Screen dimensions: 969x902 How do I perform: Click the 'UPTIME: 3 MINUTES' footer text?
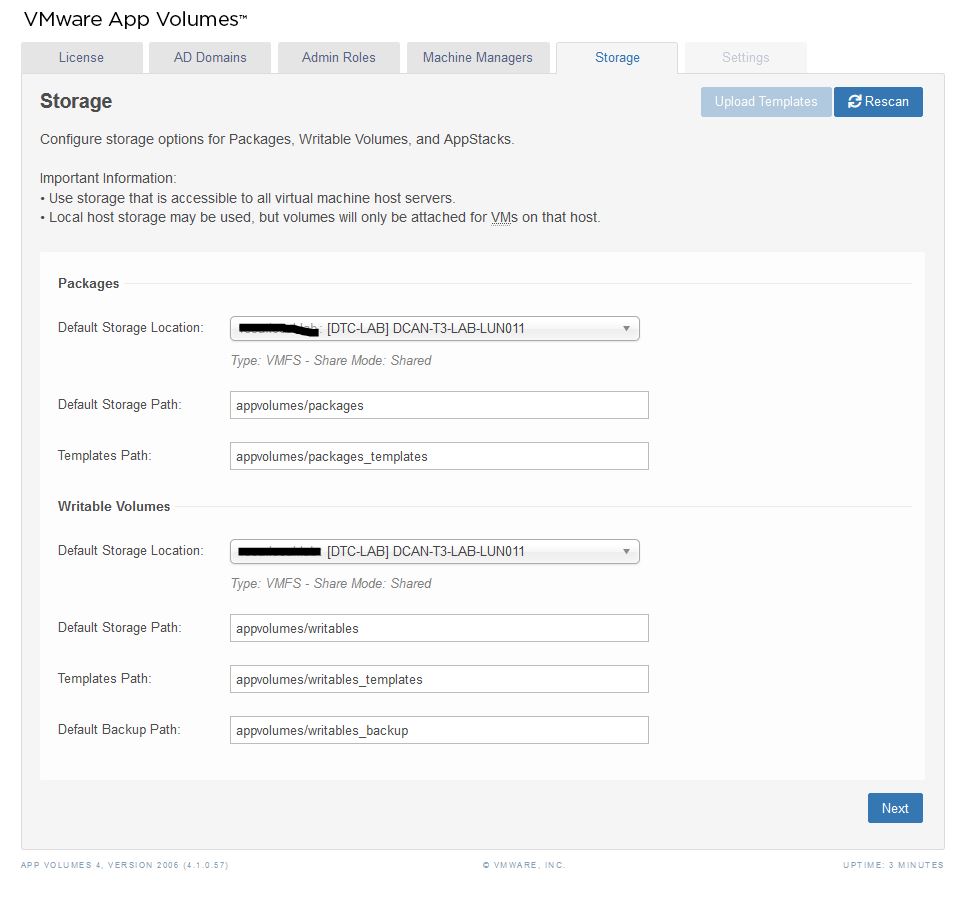[894, 865]
